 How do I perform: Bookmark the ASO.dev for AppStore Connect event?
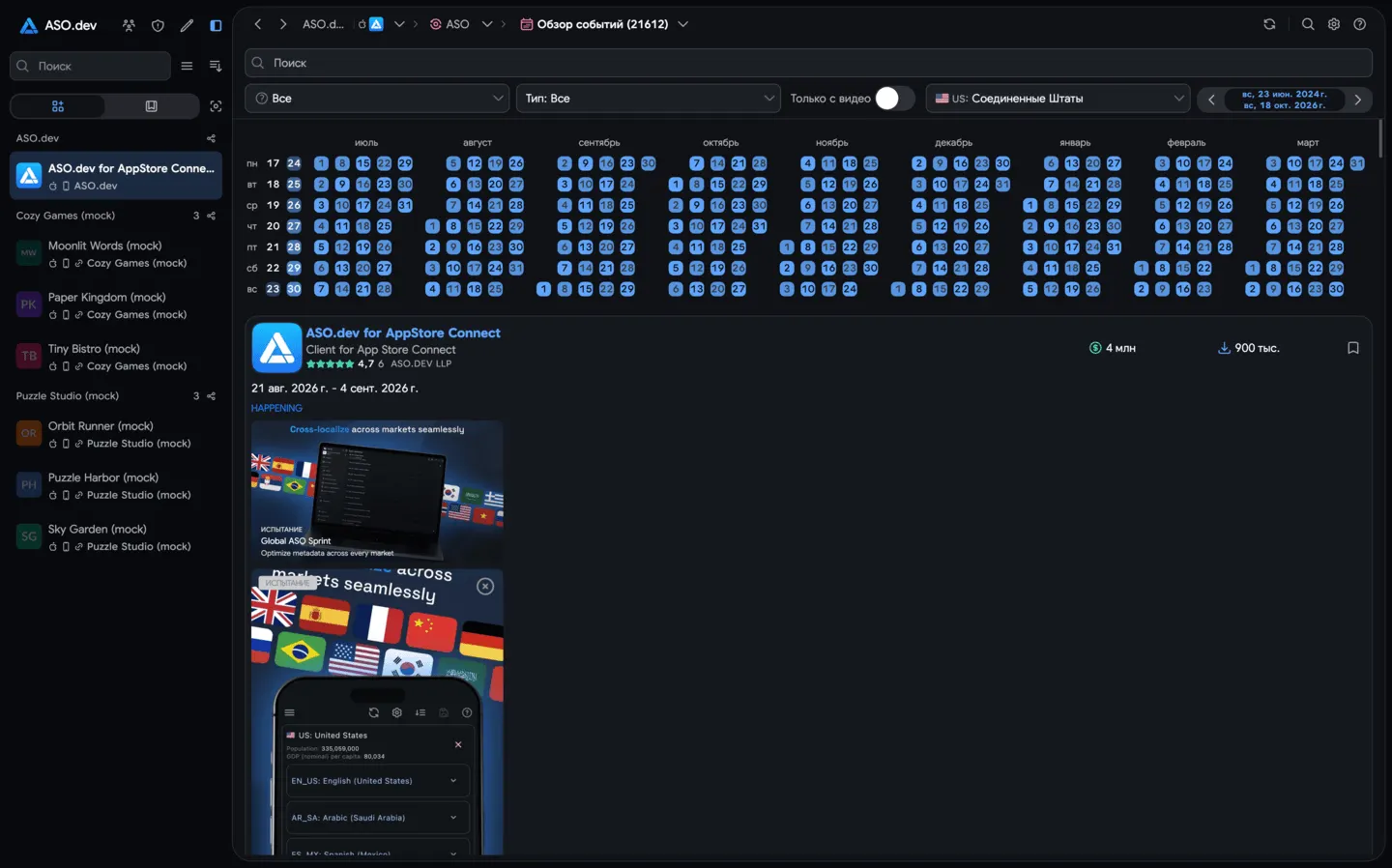(x=1353, y=348)
